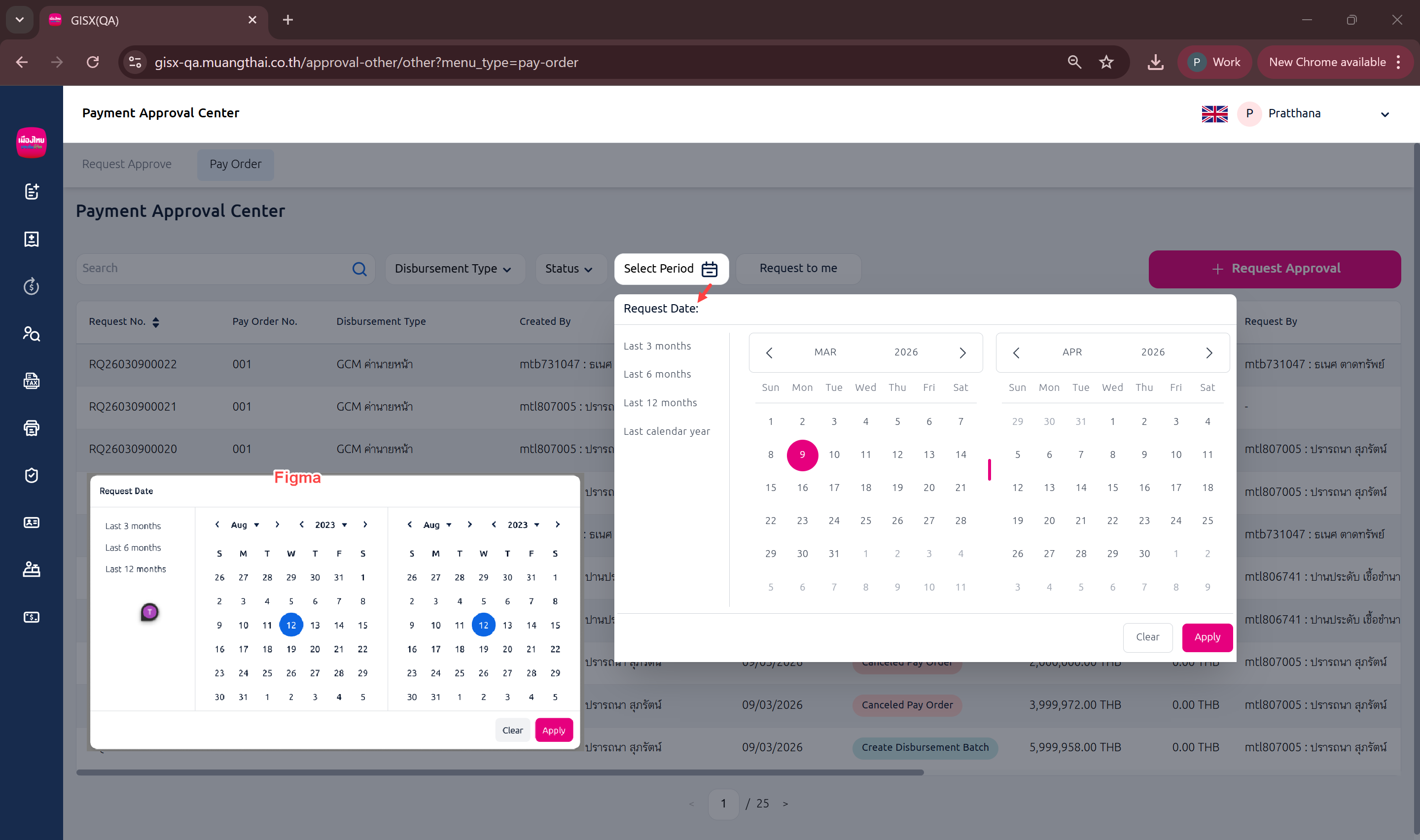Open the Status filter dropdown
The width and height of the screenshot is (1420, 840).
tap(569, 269)
